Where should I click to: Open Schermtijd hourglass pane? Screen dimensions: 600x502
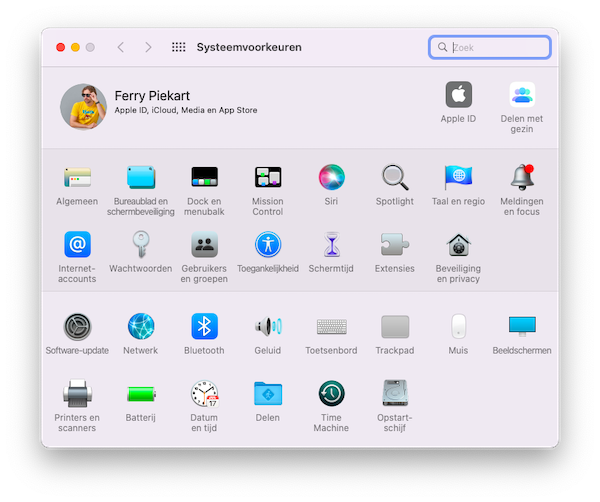[331, 244]
